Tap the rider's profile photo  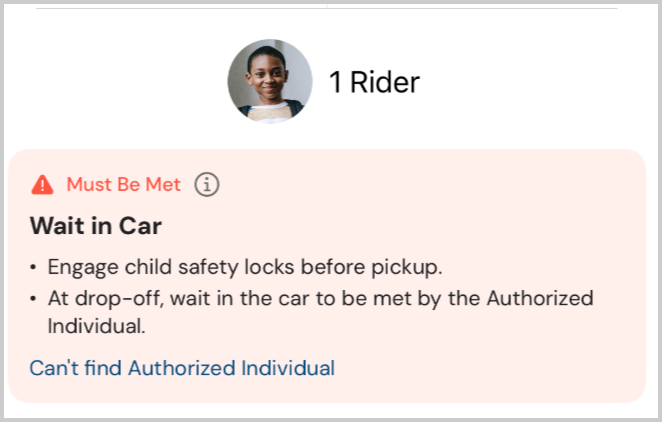pos(270,81)
